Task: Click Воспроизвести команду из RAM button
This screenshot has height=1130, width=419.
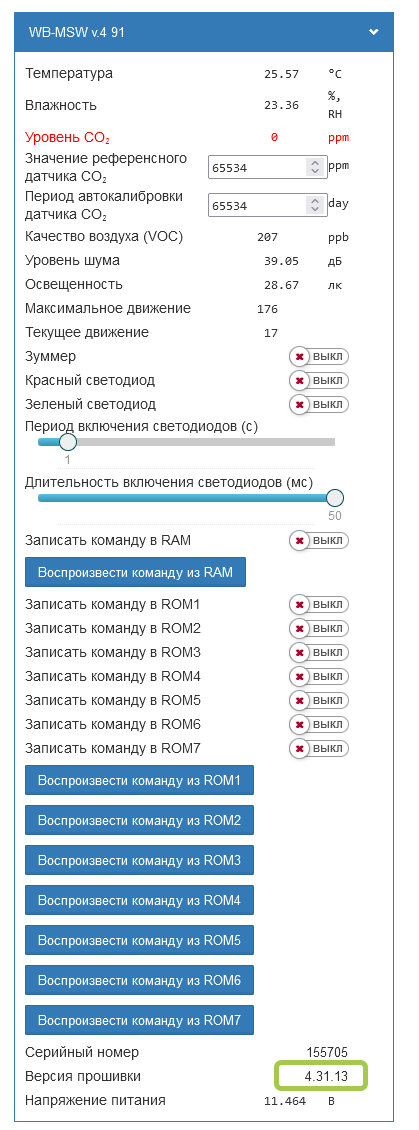Action: coord(136,572)
